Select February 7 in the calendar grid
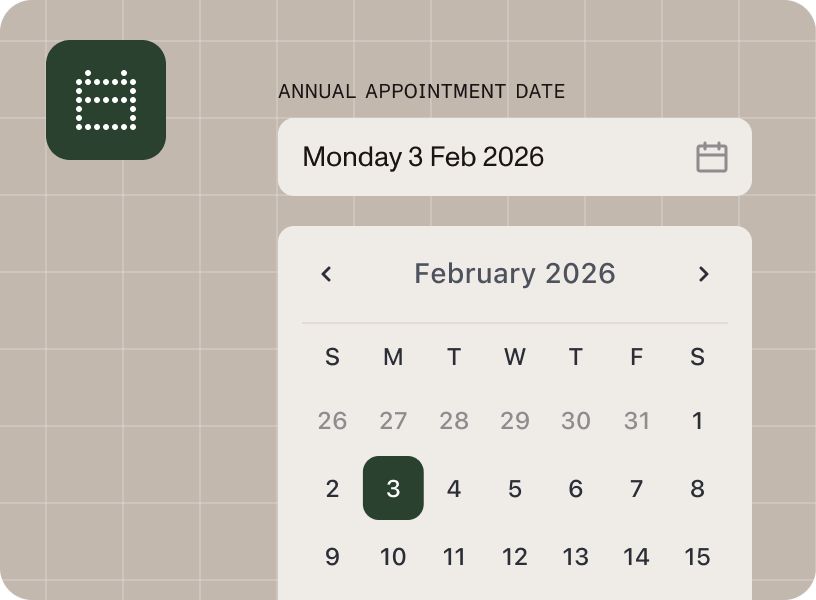 click(x=637, y=489)
